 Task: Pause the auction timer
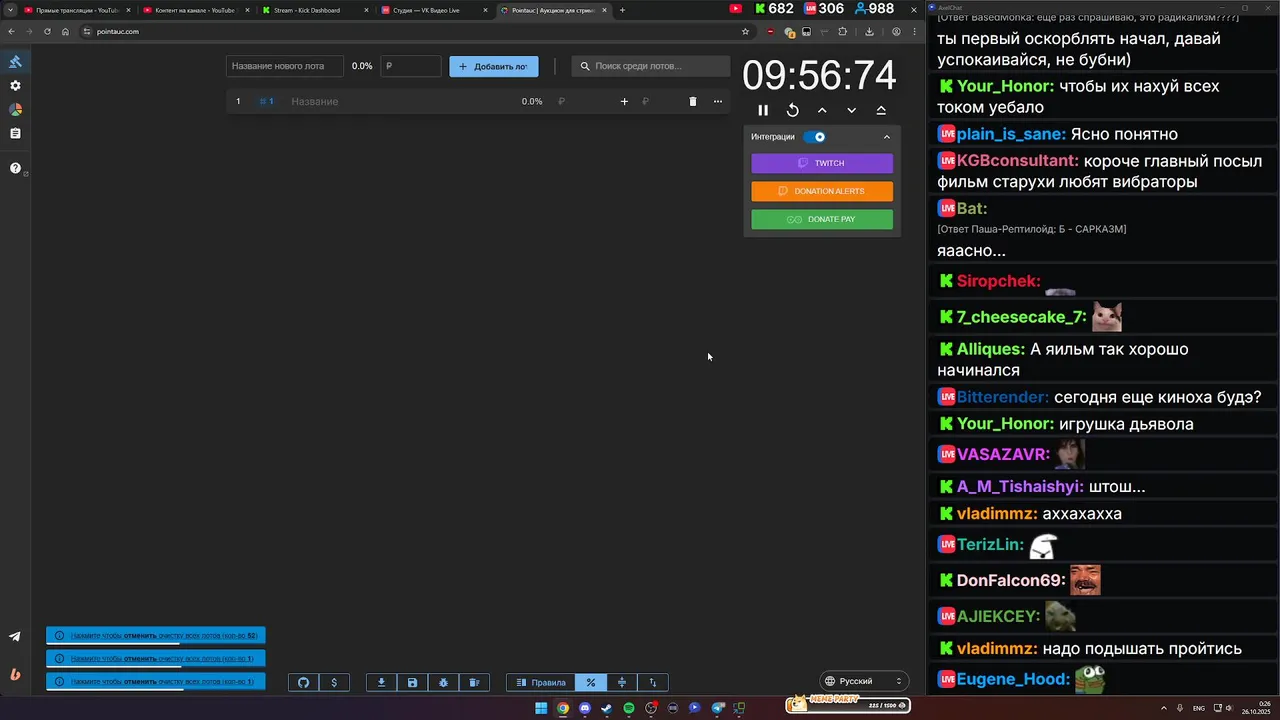click(763, 110)
